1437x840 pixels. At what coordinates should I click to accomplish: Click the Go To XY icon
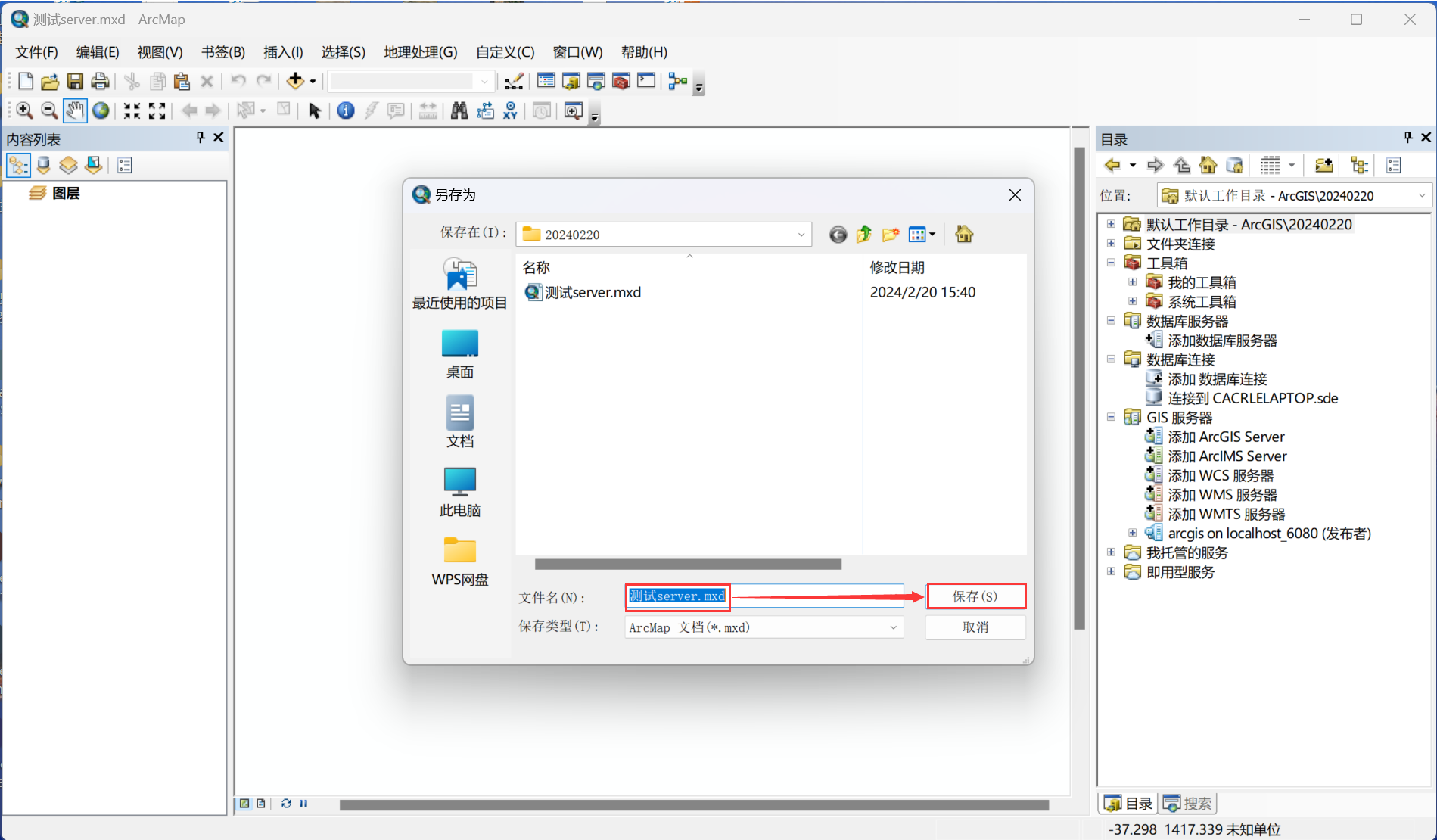pos(511,110)
